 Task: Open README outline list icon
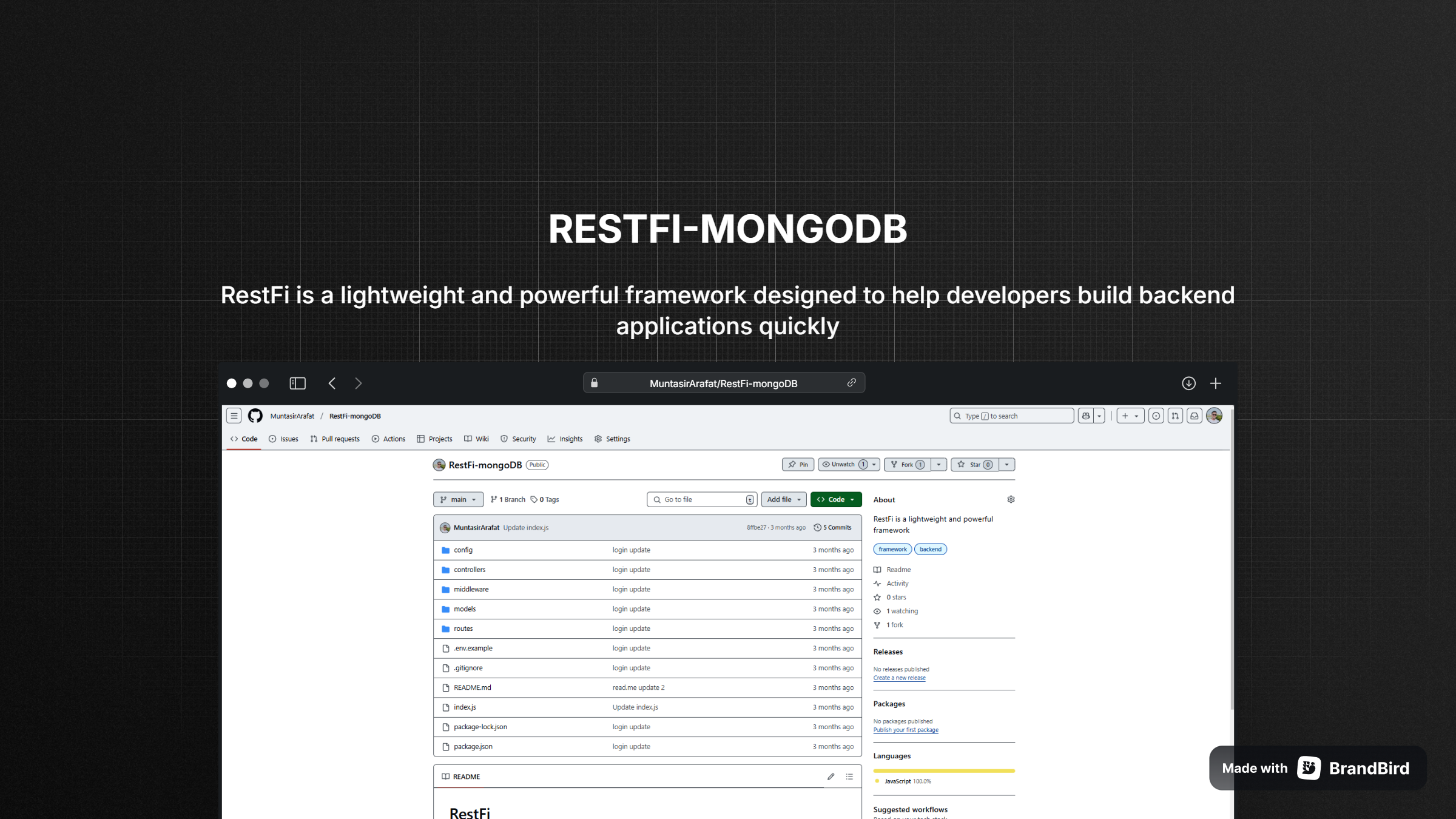click(x=849, y=777)
